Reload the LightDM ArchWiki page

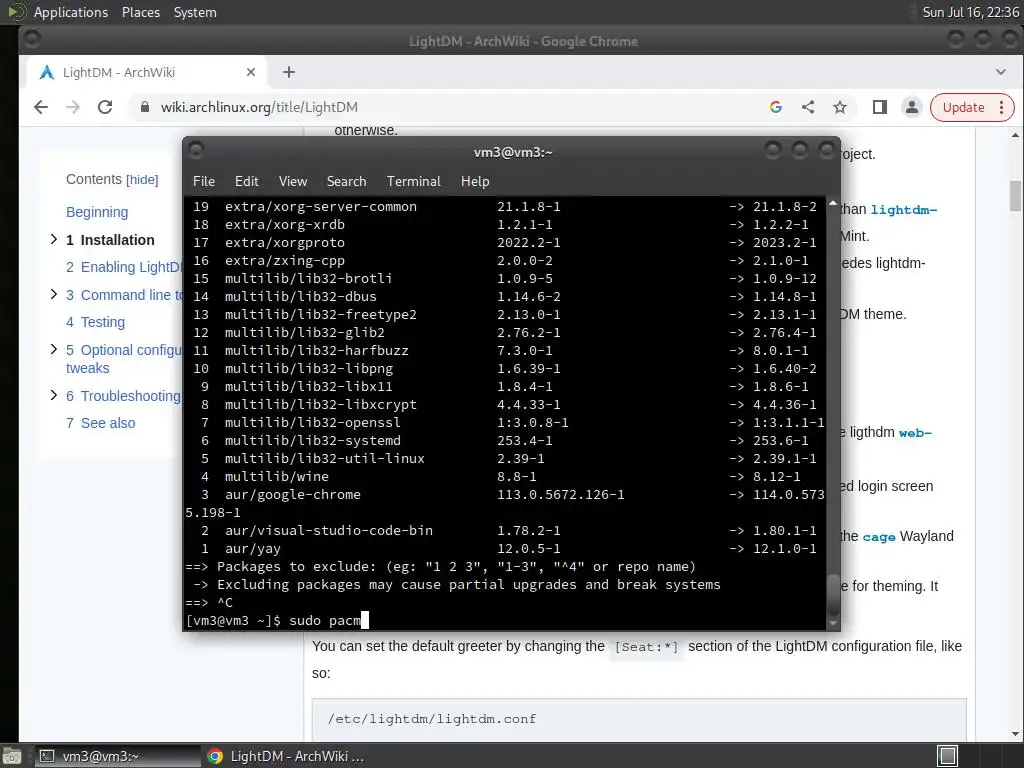104,107
